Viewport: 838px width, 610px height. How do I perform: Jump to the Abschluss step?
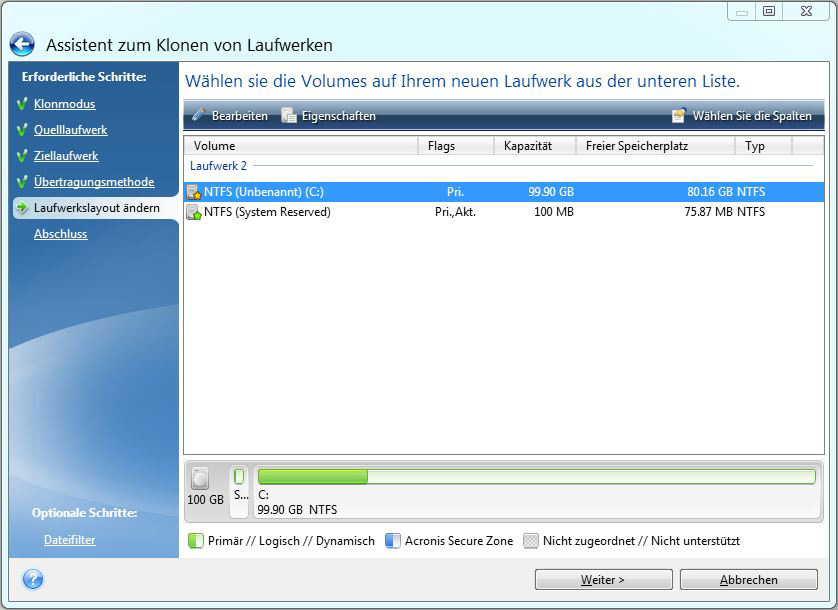pos(60,234)
